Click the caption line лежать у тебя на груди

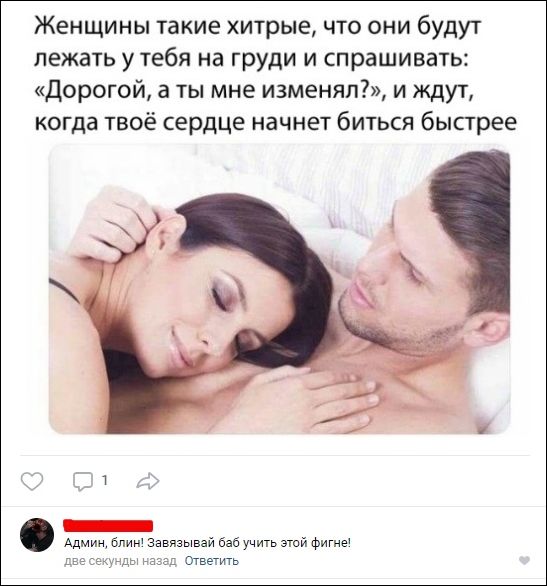(167, 60)
